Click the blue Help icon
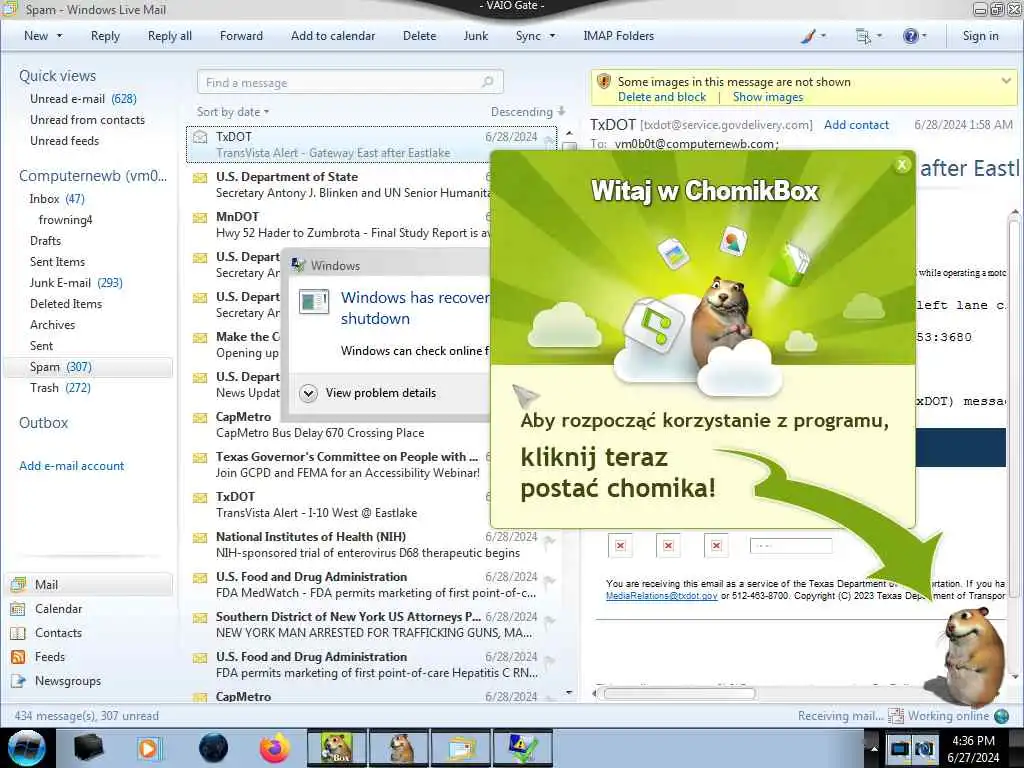This screenshot has height=768, width=1024. pos(910,36)
